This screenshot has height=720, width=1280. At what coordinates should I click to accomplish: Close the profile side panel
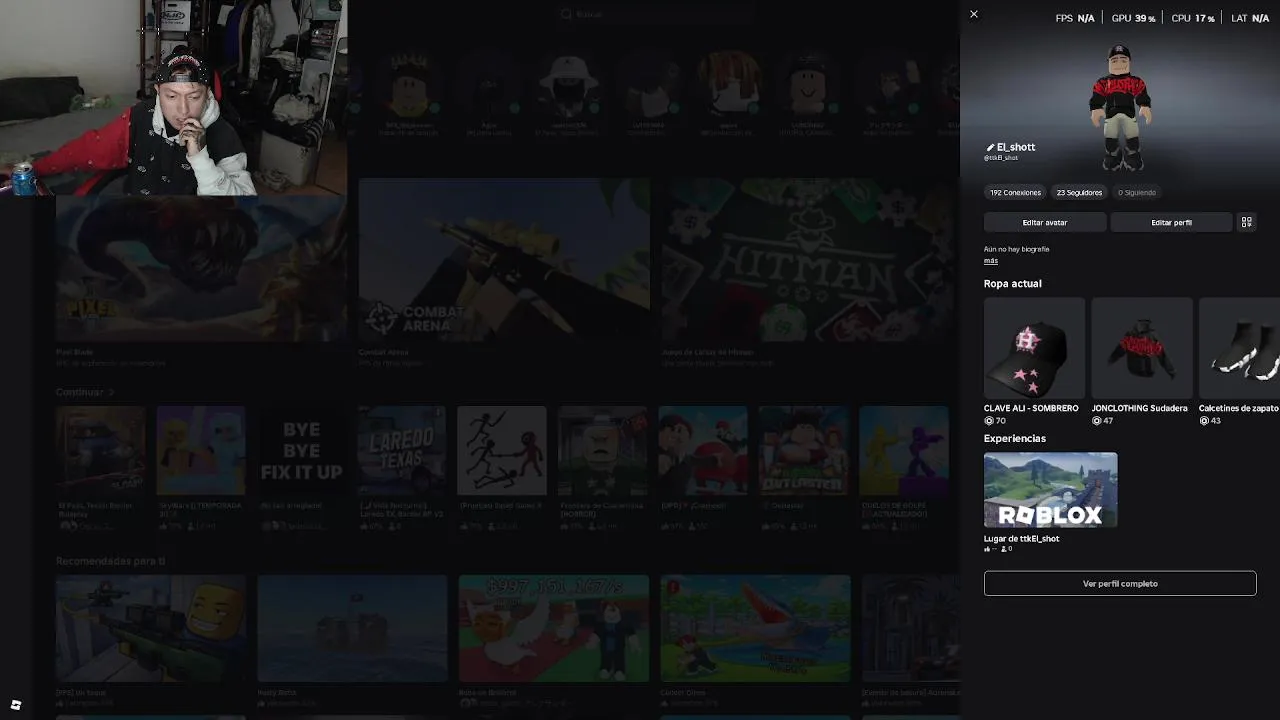(x=974, y=14)
